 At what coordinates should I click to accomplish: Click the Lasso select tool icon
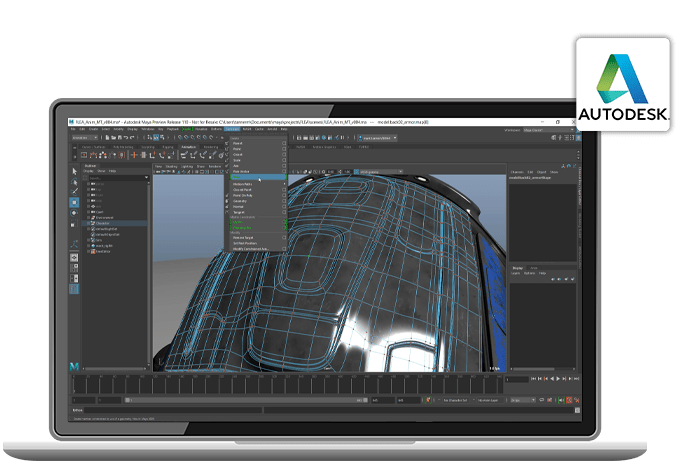coord(75,181)
